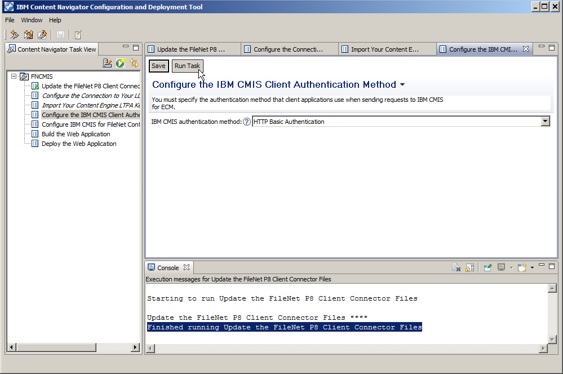Select Configure IBM CMIS for FileNet Content task
Screen dimensions: 563x375
[90, 125]
